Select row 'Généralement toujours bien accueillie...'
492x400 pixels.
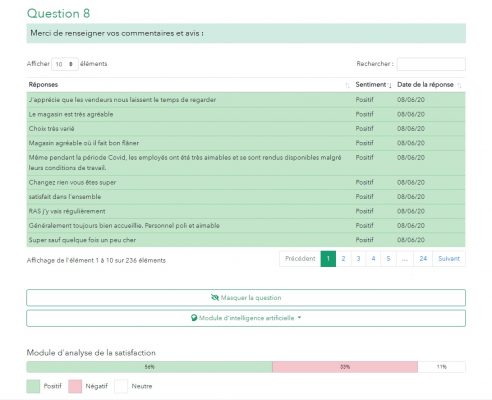pyautogui.click(x=246, y=226)
